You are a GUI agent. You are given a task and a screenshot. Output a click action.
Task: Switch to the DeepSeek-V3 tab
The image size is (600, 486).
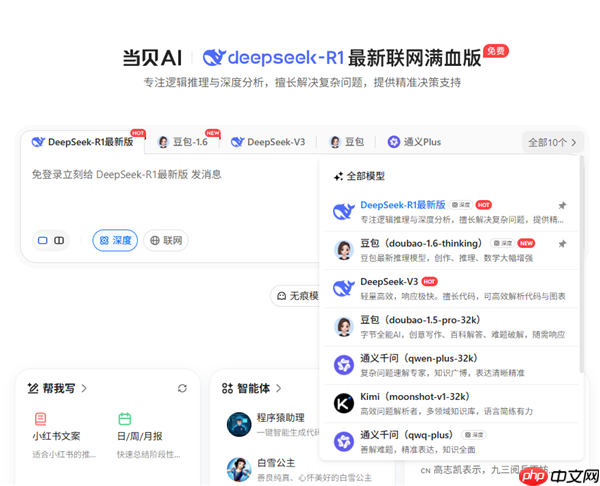click(x=268, y=142)
